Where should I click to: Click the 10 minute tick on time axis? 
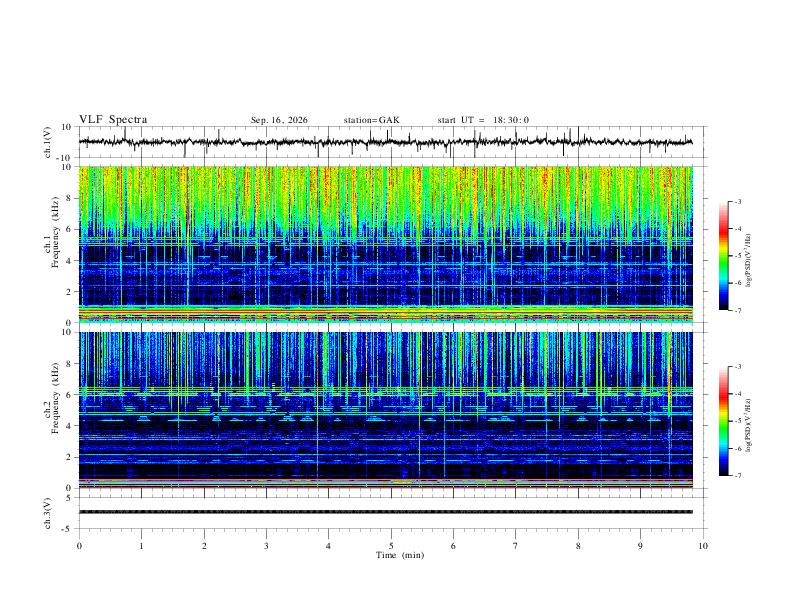(x=703, y=546)
